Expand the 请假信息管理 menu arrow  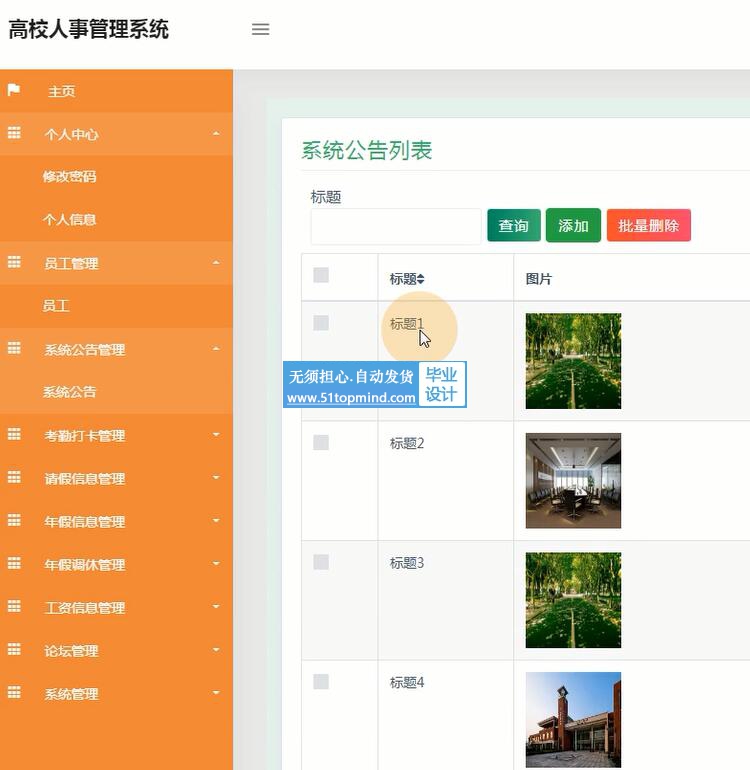pyautogui.click(x=216, y=477)
